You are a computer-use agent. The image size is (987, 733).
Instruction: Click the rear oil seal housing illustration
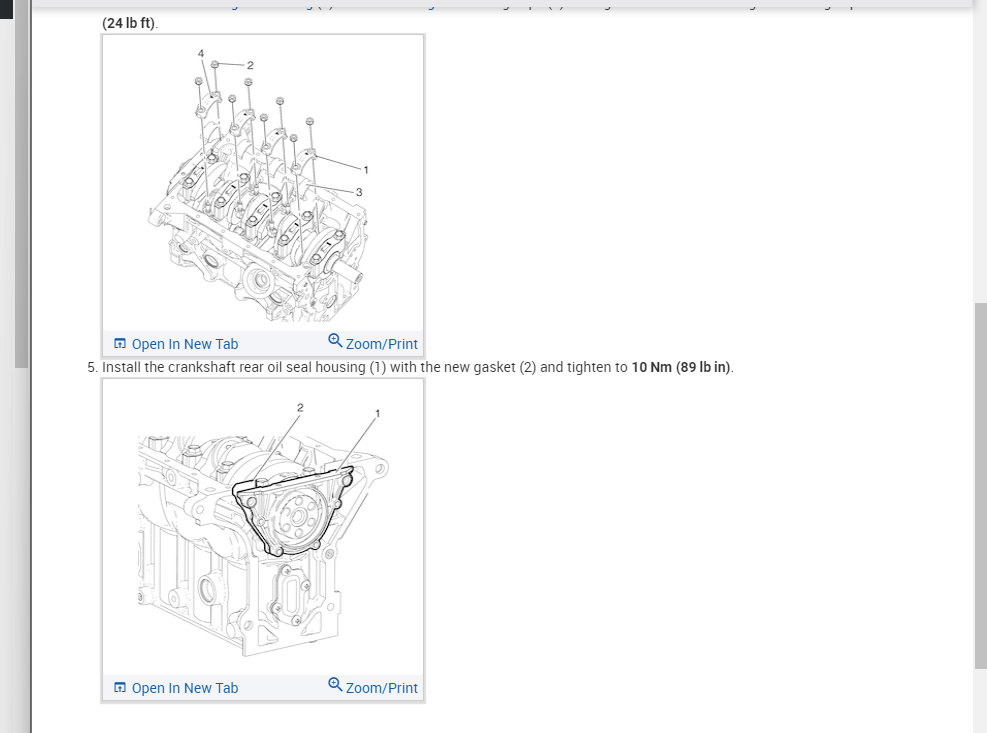pos(263,528)
